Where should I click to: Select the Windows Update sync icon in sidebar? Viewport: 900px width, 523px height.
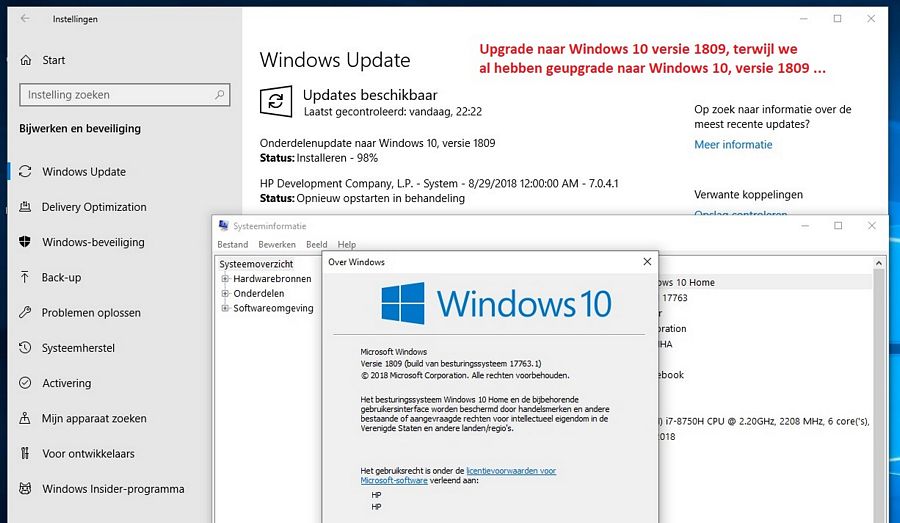coord(25,171)
